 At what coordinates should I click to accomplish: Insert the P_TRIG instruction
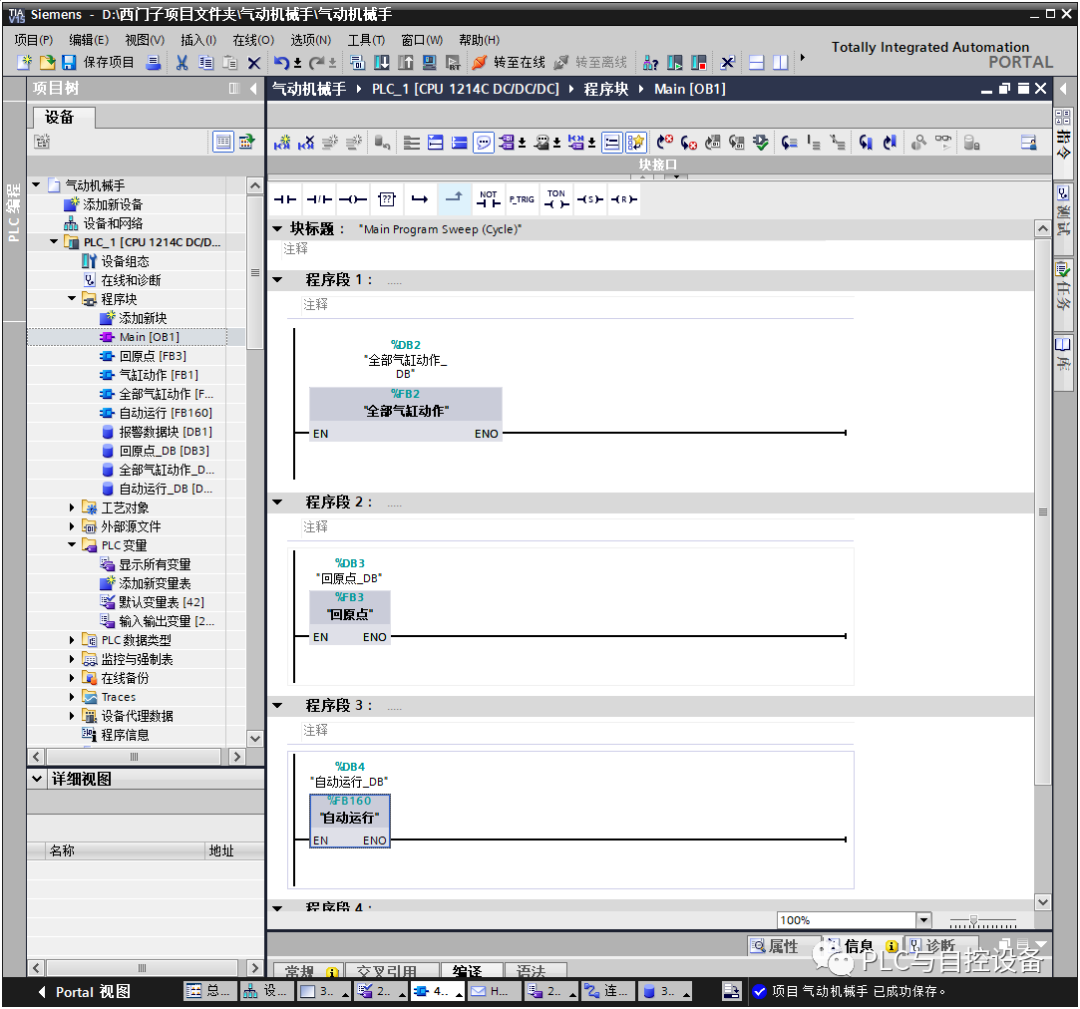click(x=521, y=200)
